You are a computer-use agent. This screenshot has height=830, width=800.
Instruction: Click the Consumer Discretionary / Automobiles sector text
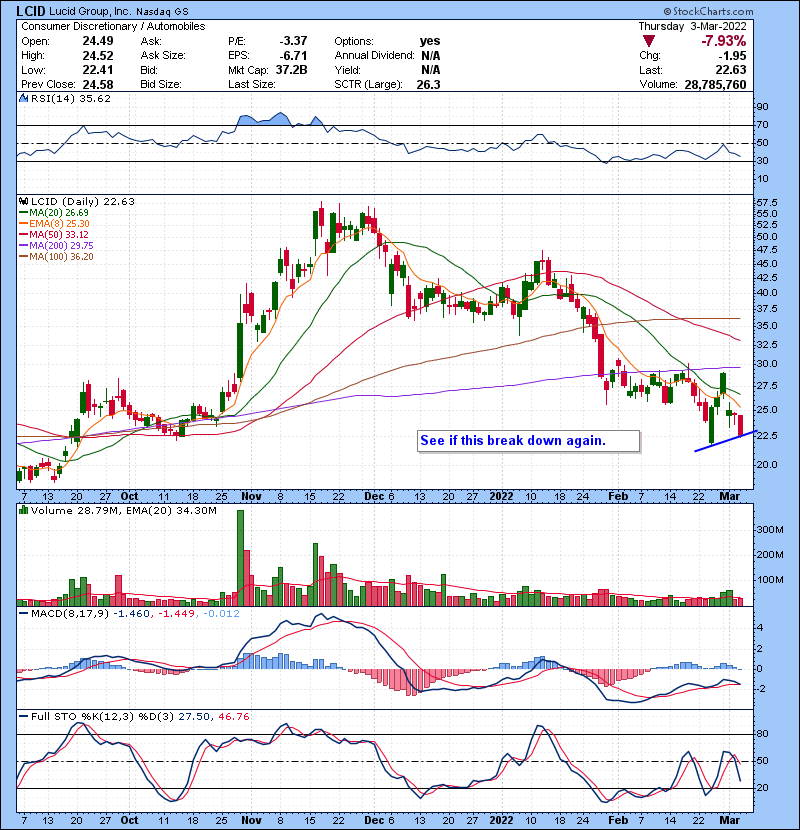[x=113, y=26]
